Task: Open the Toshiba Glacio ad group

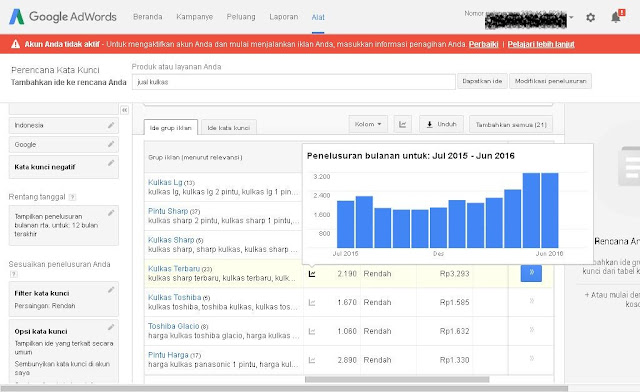Action: point(173,326)
